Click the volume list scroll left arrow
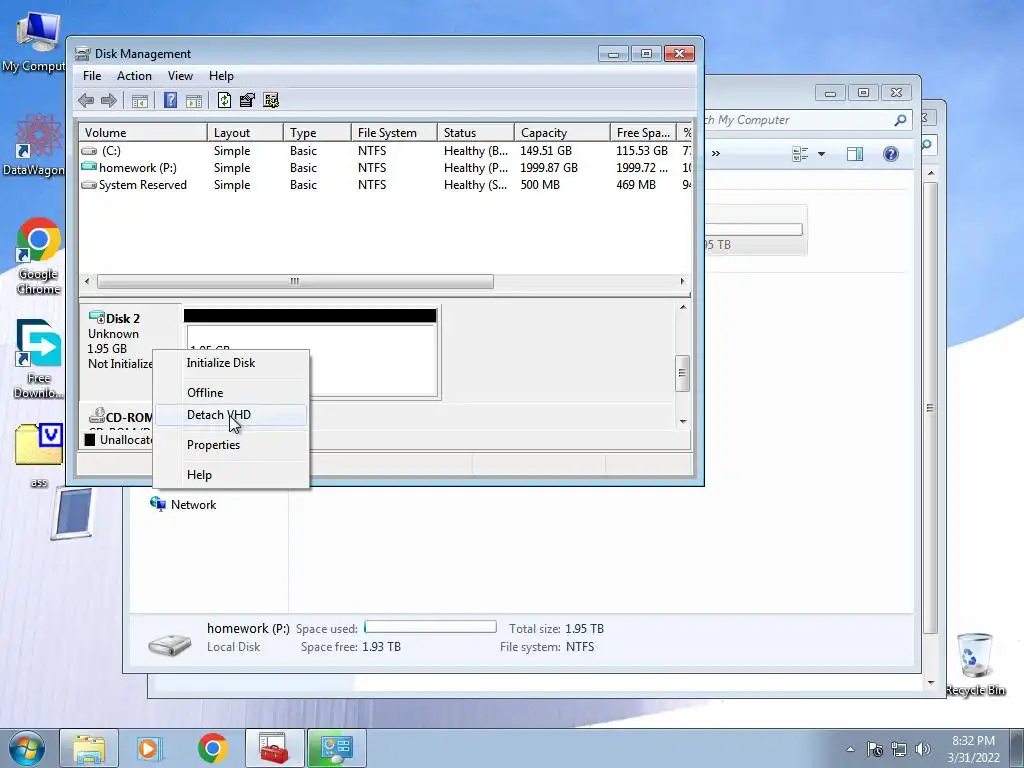Screen dimensions: 1024x768 87,281
